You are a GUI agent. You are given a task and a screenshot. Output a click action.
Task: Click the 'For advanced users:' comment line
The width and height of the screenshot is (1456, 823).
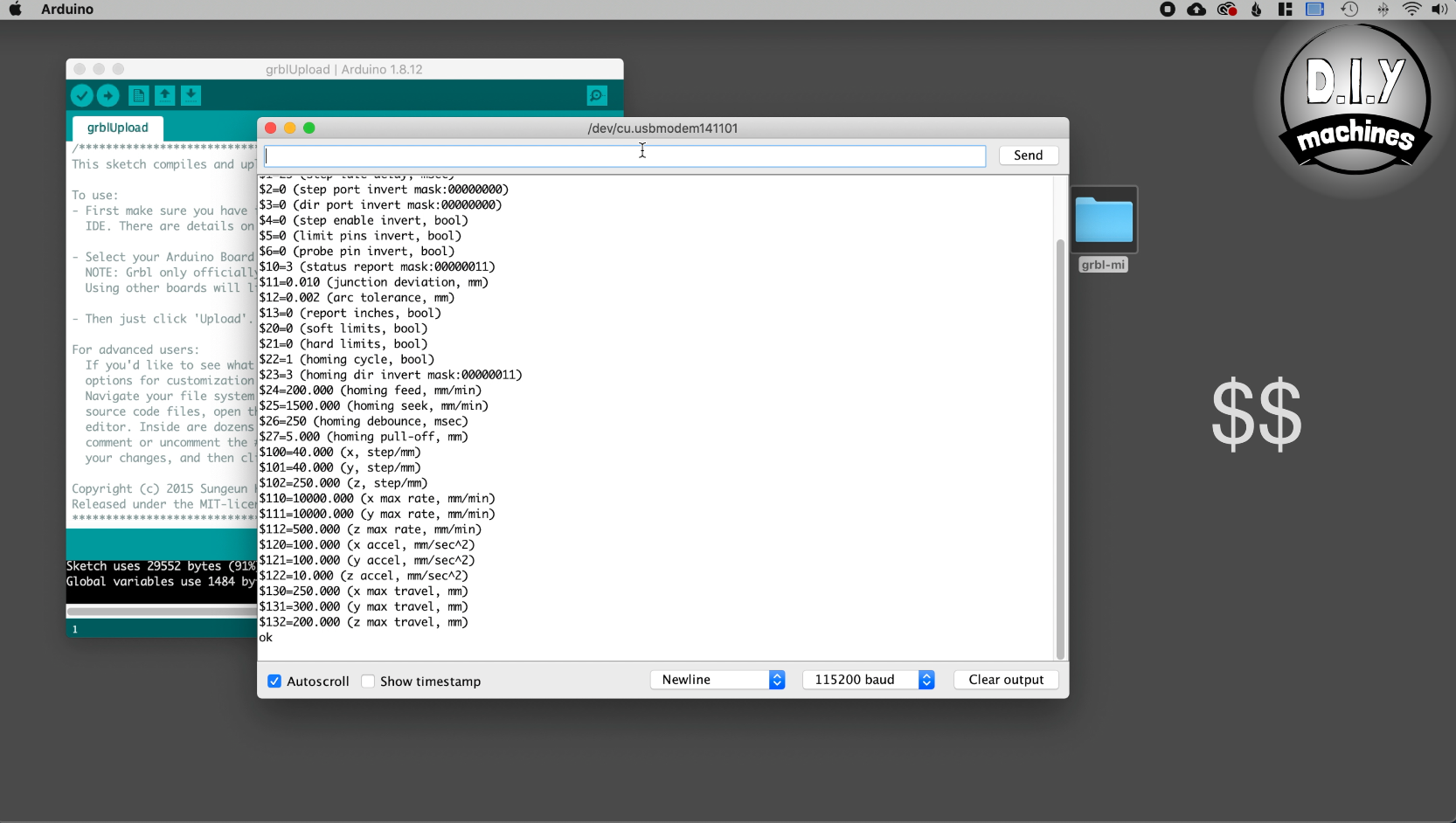click(x=135, y=350)
